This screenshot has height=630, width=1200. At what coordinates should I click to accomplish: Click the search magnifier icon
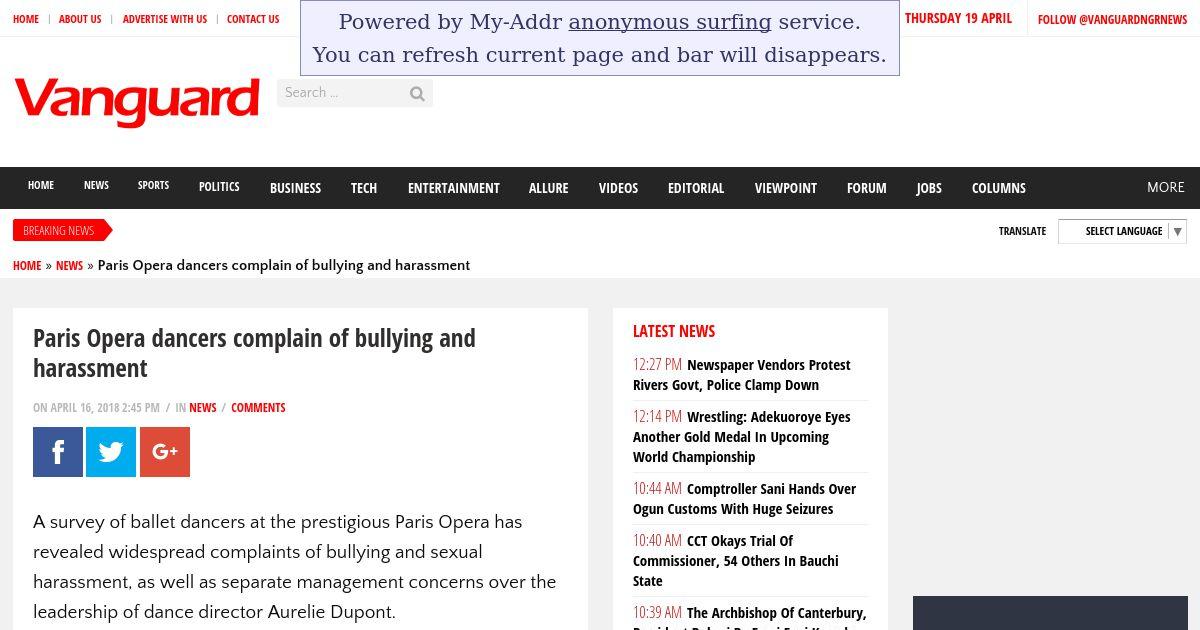(417, 93)
